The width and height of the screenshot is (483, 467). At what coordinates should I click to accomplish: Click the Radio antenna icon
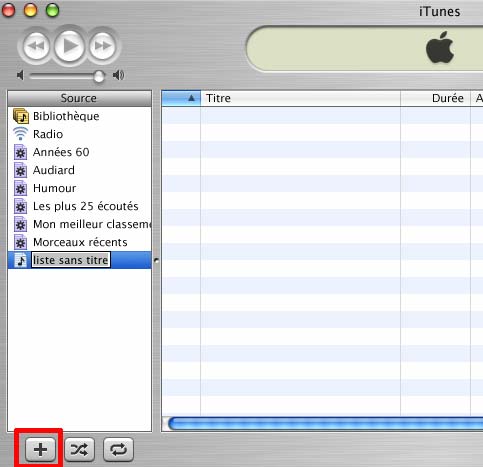(x=20, y=134)
